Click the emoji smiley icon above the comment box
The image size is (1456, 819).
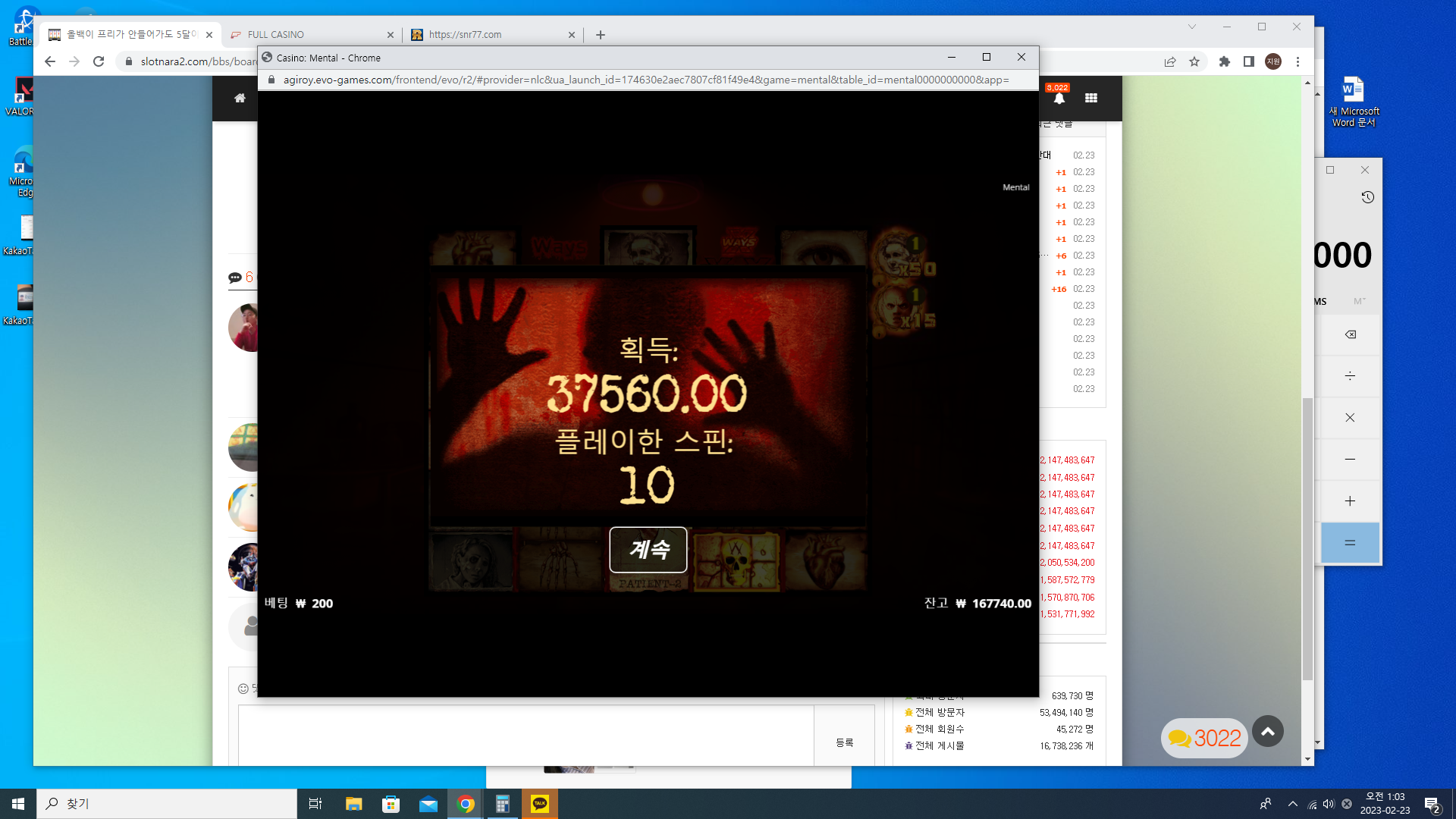pyautogui.click(x=243, y=689)
